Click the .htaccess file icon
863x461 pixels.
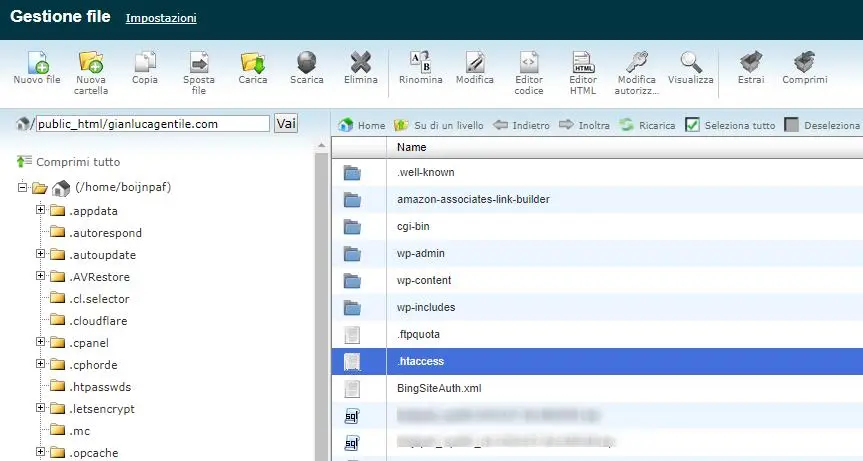tap(352, 361)
